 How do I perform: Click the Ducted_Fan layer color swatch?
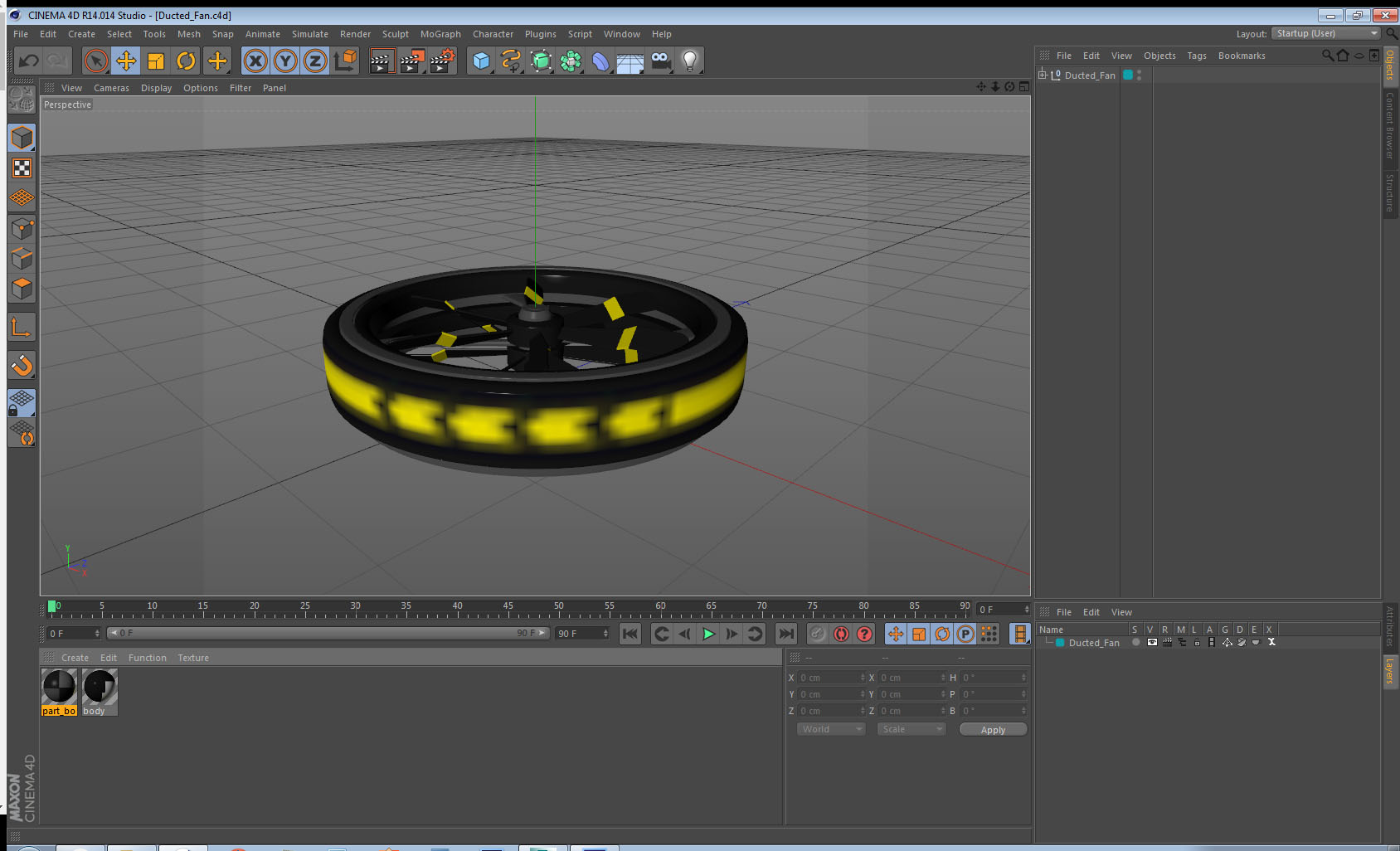(1060, 643)
